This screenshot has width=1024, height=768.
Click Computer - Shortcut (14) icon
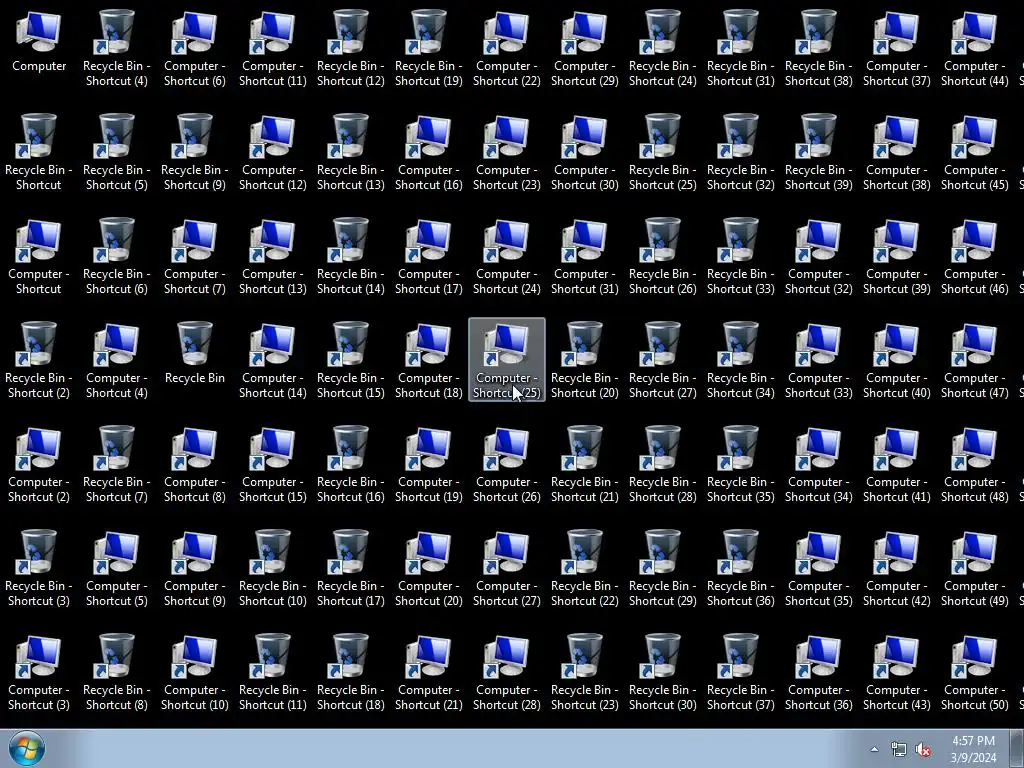(x=272, y=360)
